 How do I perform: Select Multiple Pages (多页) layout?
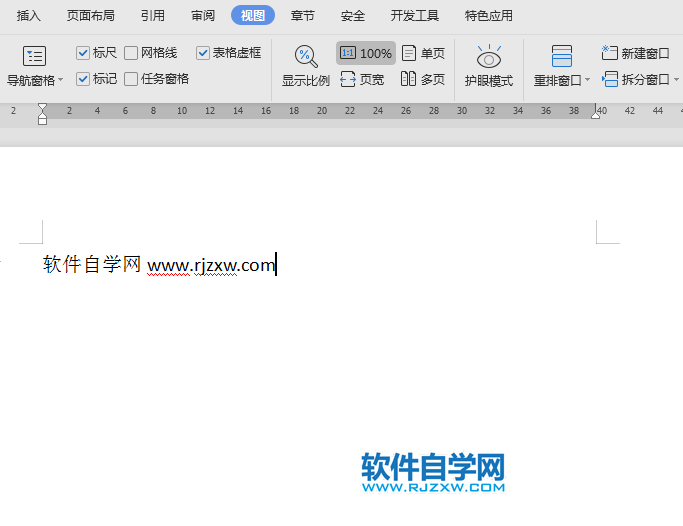pyautogui.click(x=423, y=79)
